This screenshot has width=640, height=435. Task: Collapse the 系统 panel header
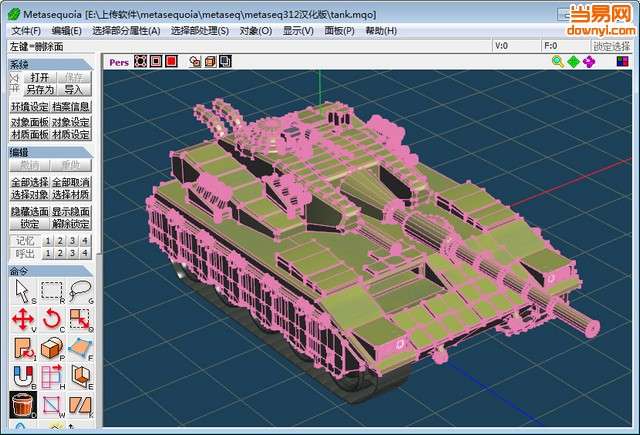[49, 64]
